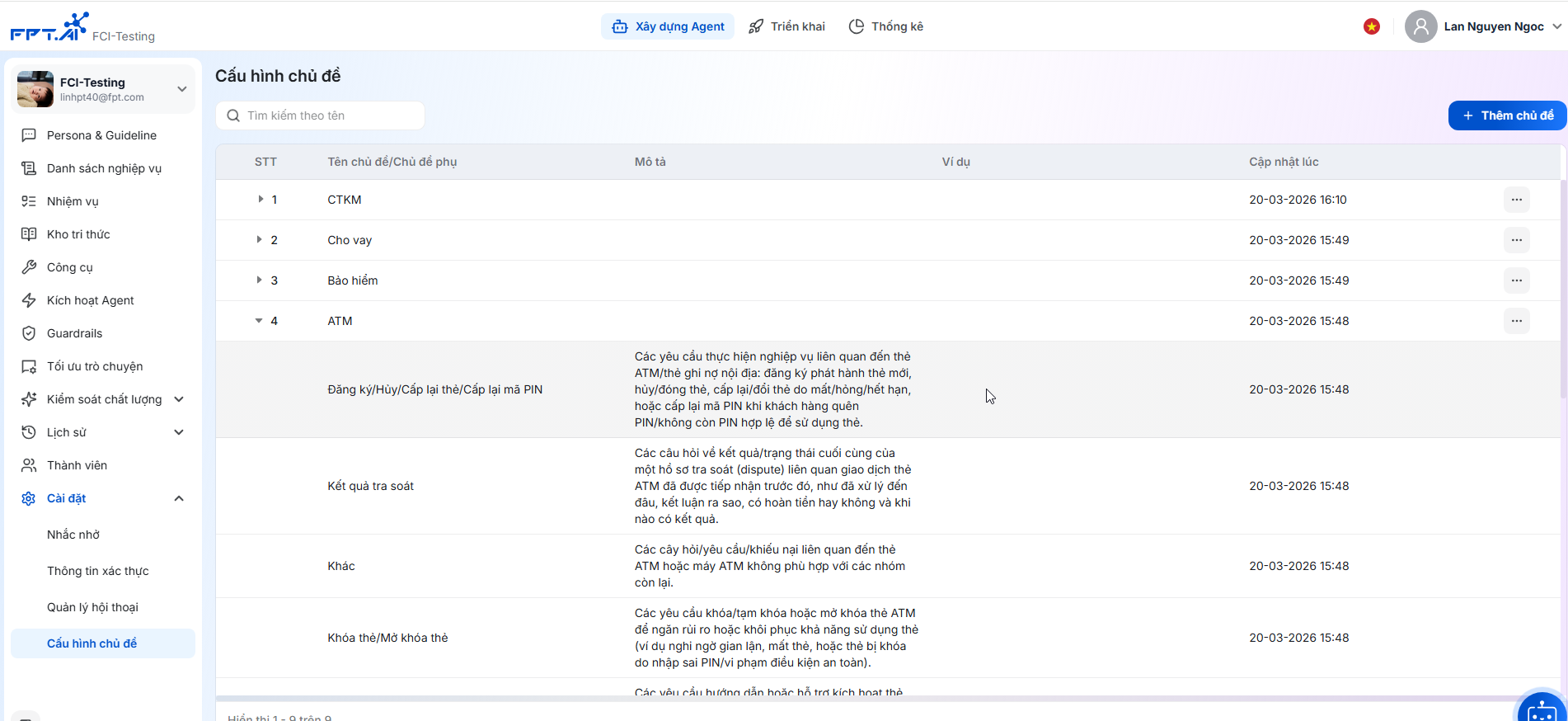The height and width of the screenshot is (721, 1568).
Task: Open Lan Nguyen Ngoc user account menu
Action: (1483, 26)
